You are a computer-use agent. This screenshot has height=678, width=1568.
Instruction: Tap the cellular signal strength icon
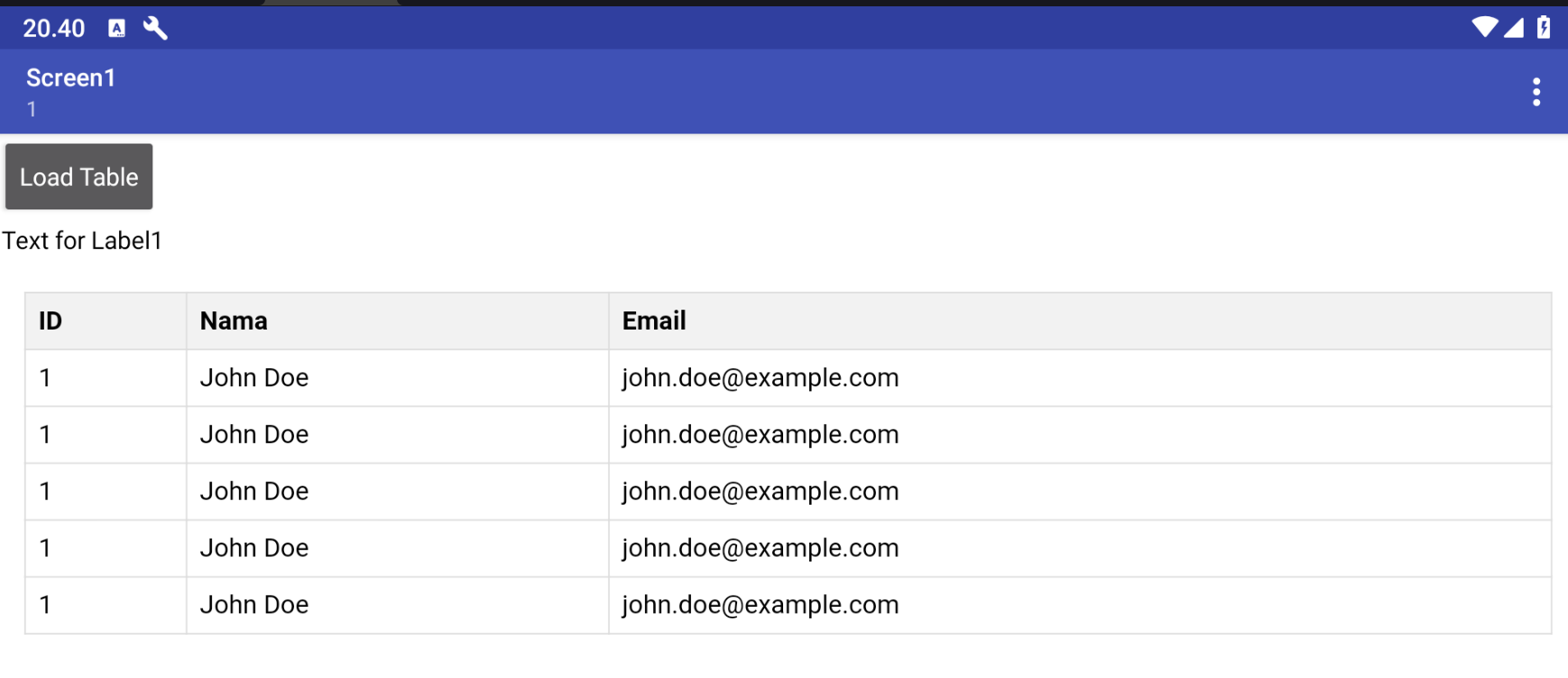(x=1514, y=27)
